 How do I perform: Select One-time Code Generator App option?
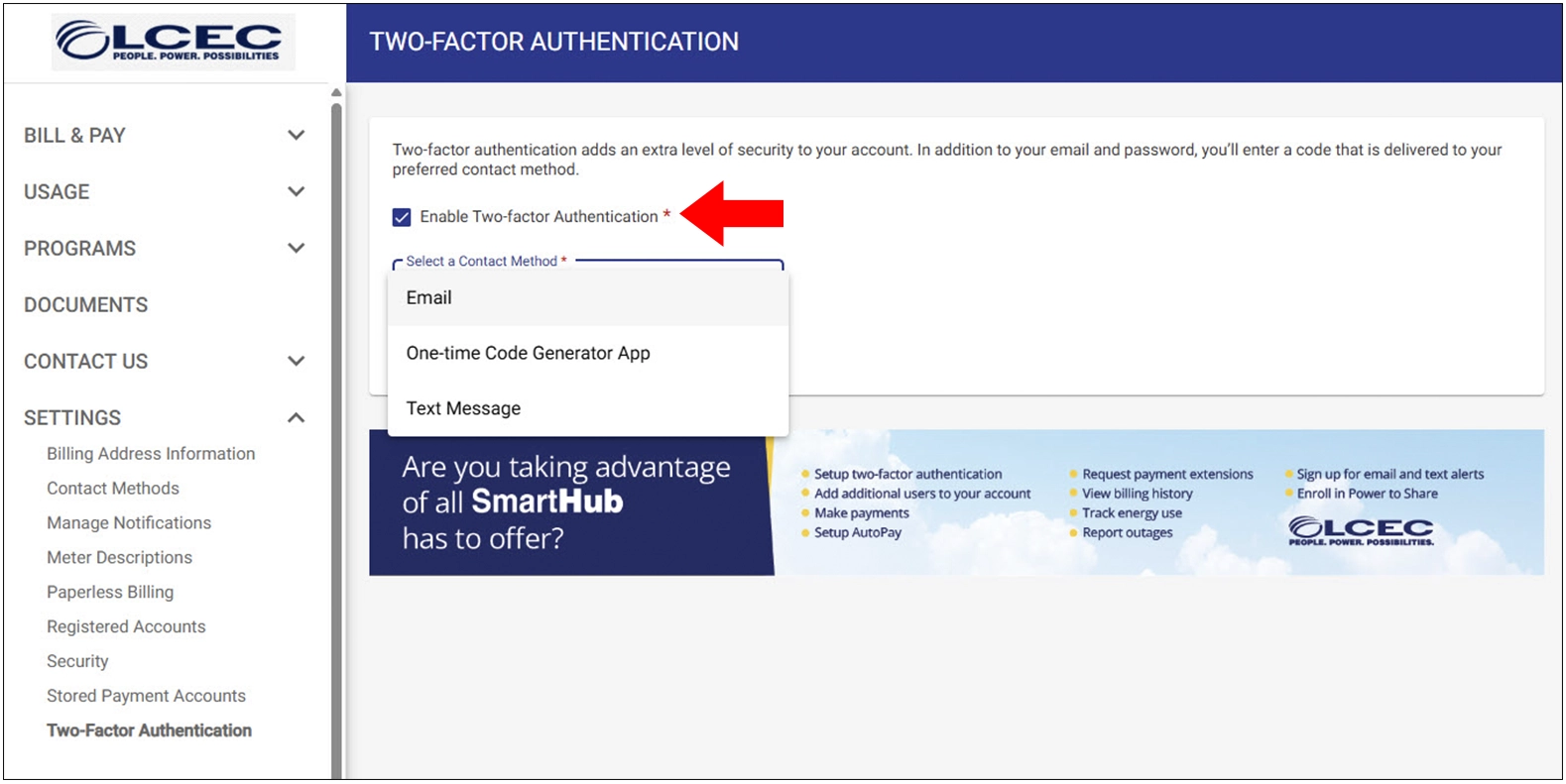528,353
